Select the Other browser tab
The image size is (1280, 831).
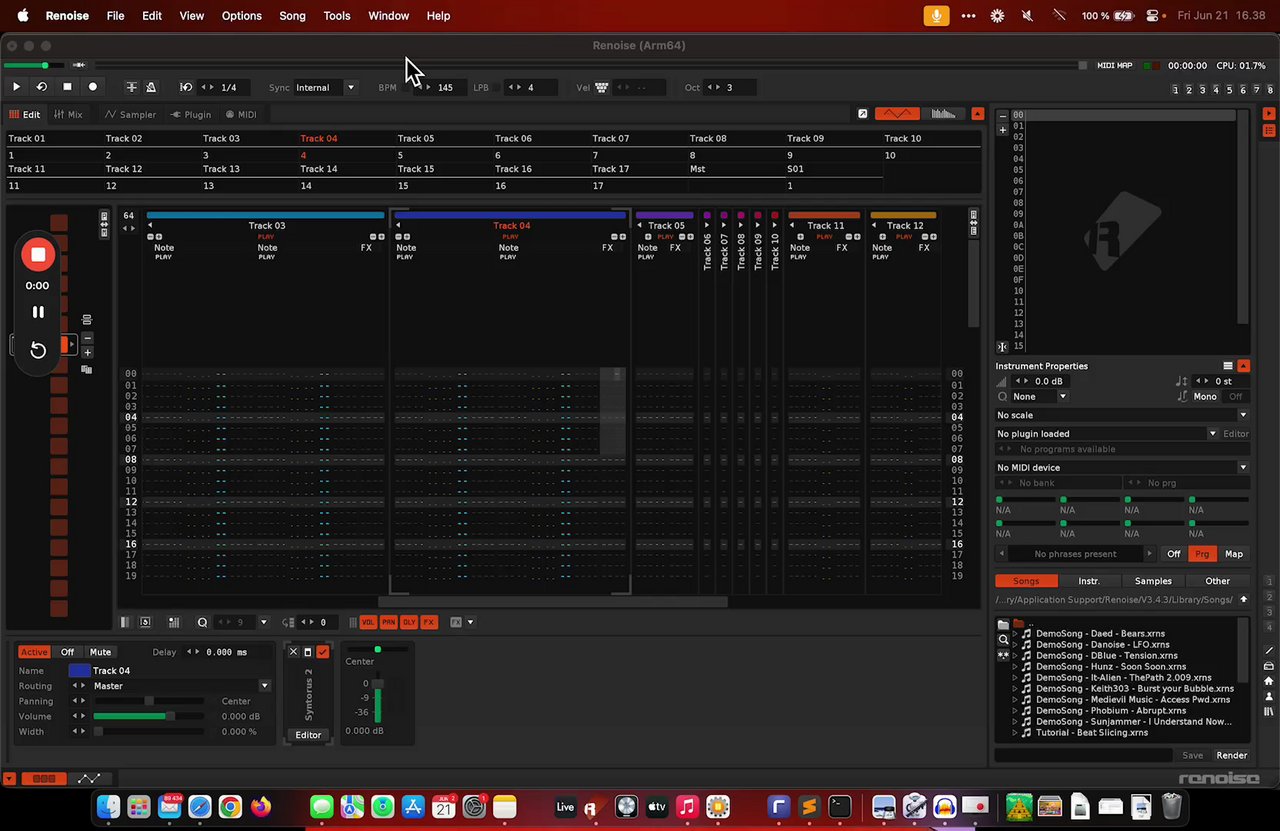(x=1217, y=581)
